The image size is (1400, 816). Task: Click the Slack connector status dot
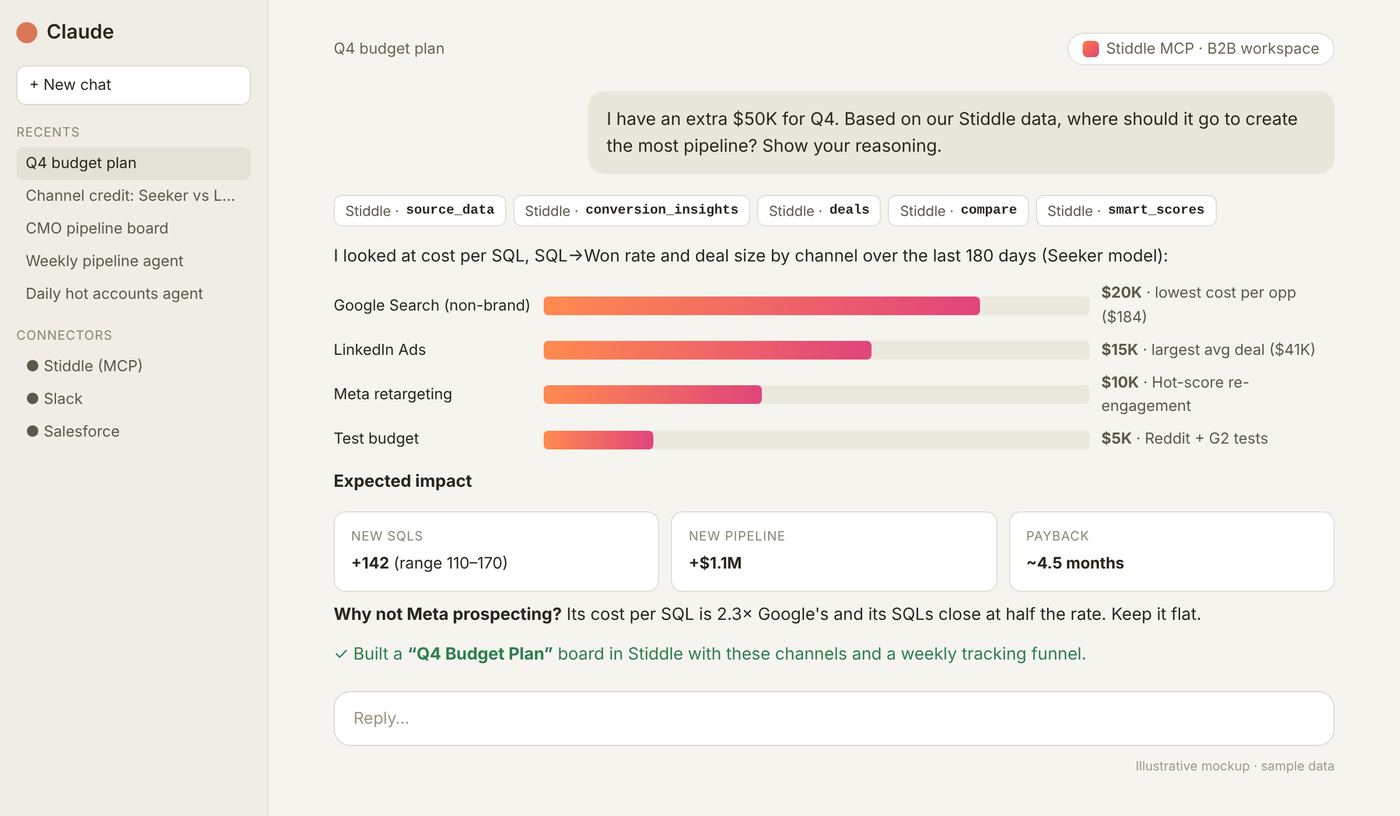click(32, 398)
